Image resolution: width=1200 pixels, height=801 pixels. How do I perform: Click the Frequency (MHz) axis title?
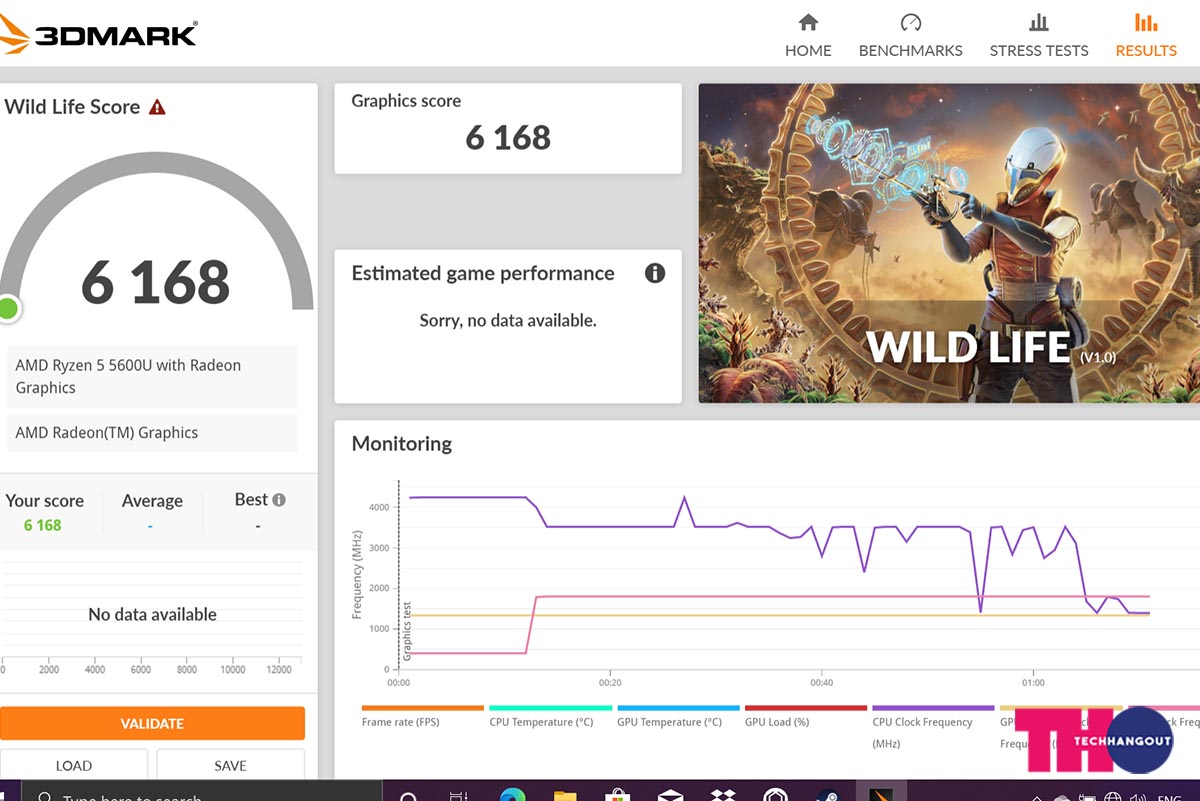pos(357,575)
